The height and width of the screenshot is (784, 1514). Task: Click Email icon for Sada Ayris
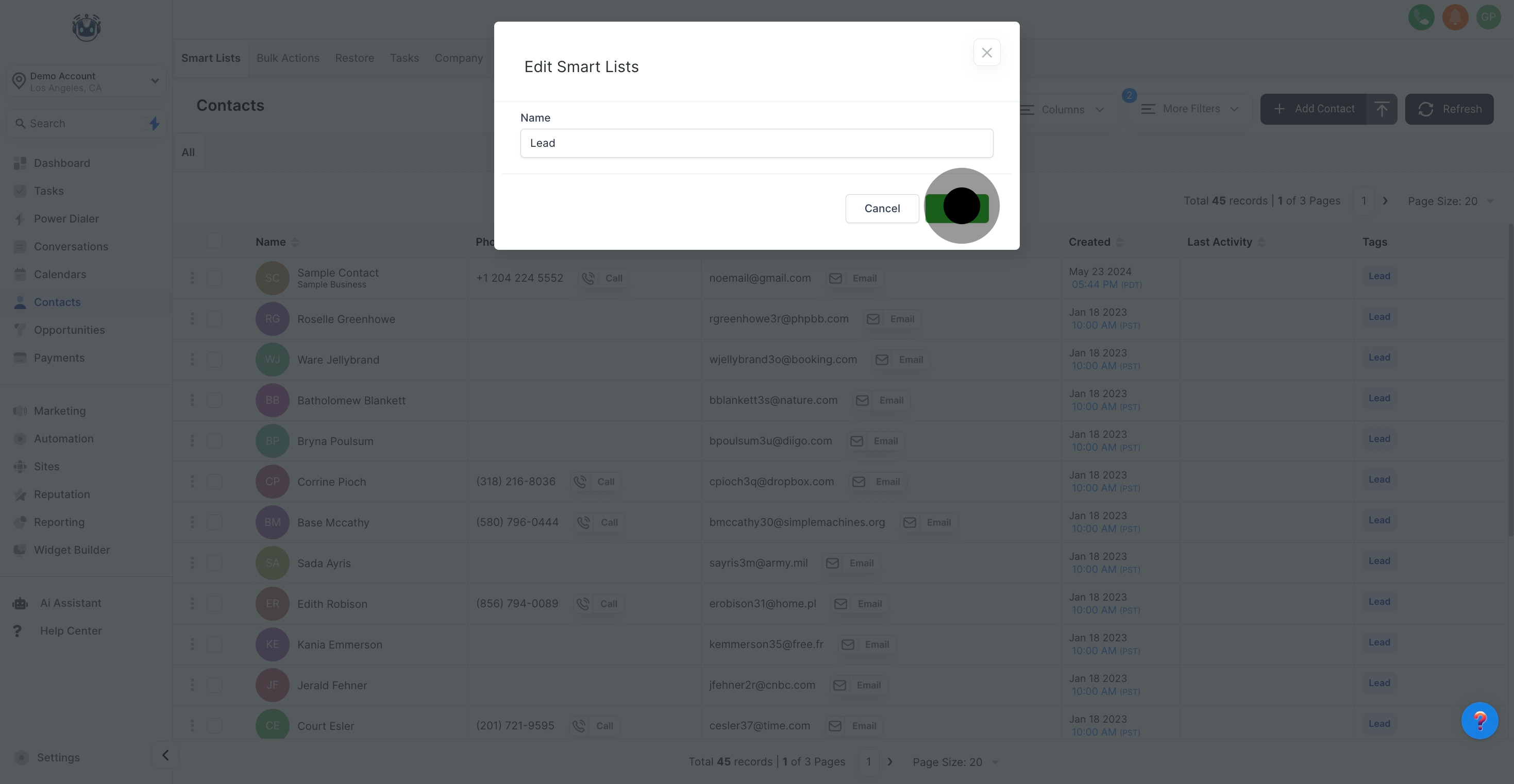(832, 563)
